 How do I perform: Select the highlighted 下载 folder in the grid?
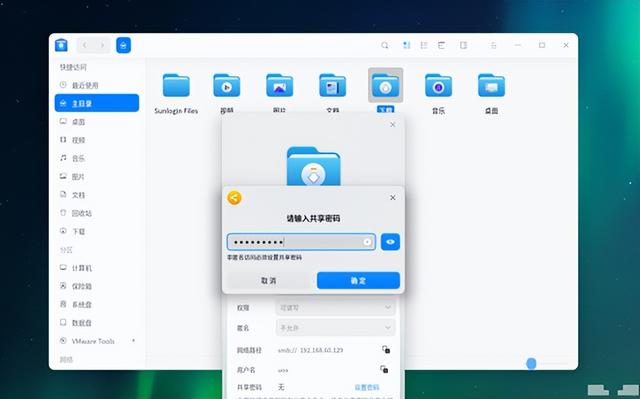pos(385,91)
